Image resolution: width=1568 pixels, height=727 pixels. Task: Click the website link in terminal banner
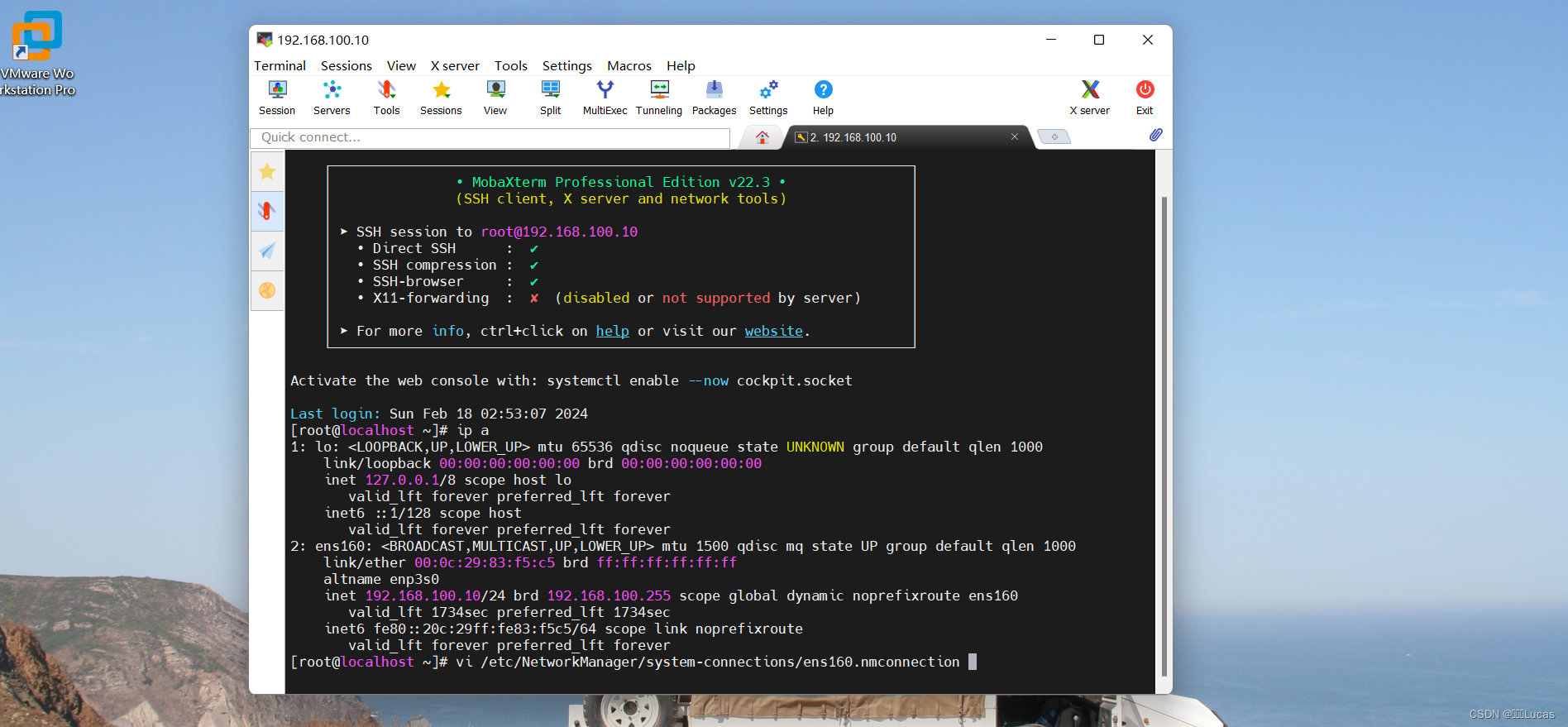(x=774, y=331)
